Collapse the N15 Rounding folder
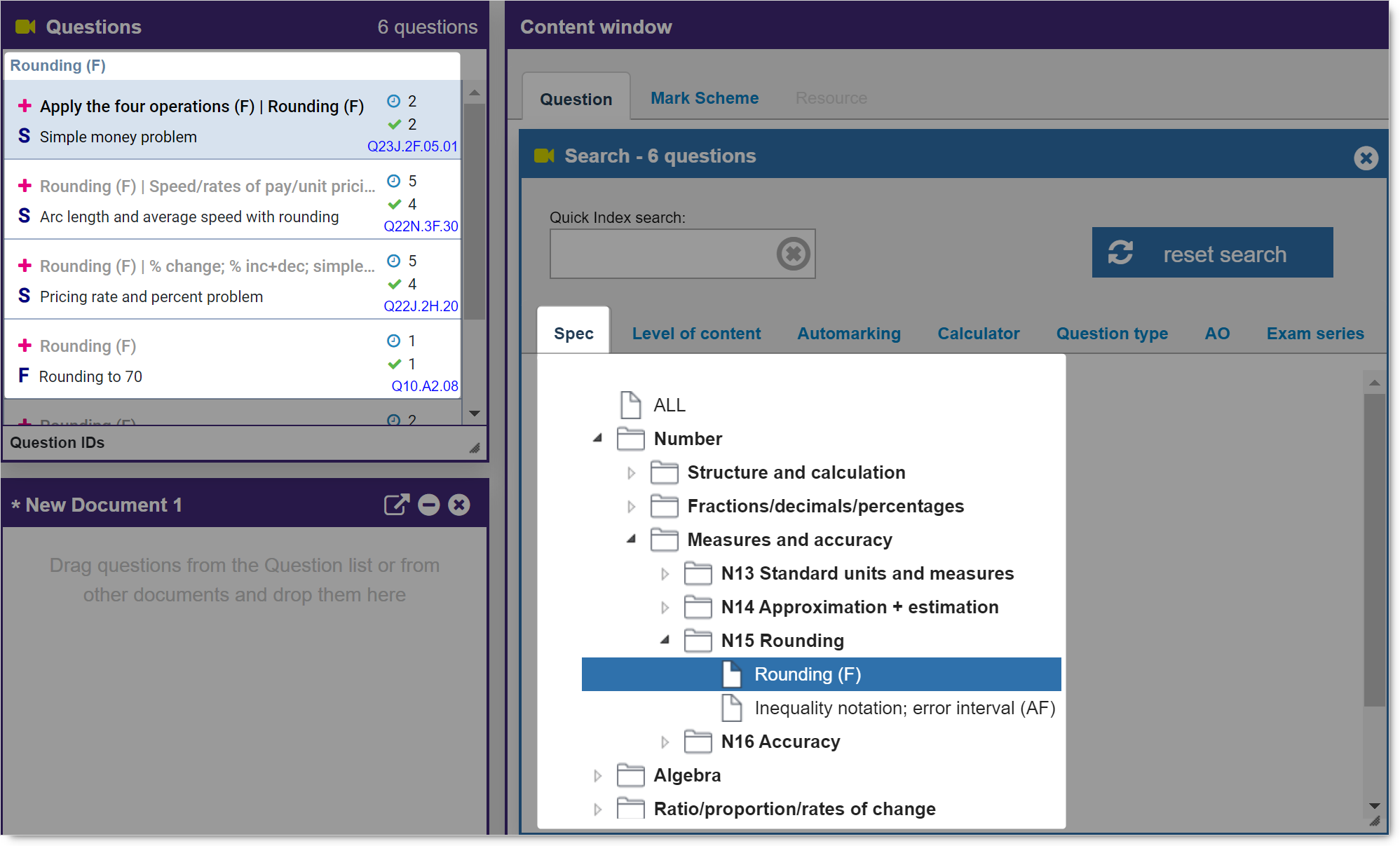Image resolution: width=1400 pixels, height=846 pixels. (665, 640)
